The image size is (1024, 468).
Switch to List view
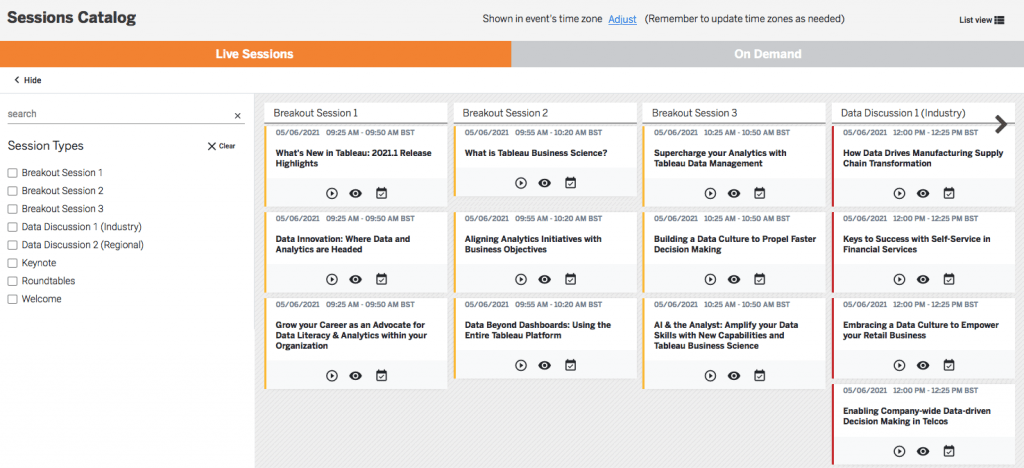pos(981,19)
